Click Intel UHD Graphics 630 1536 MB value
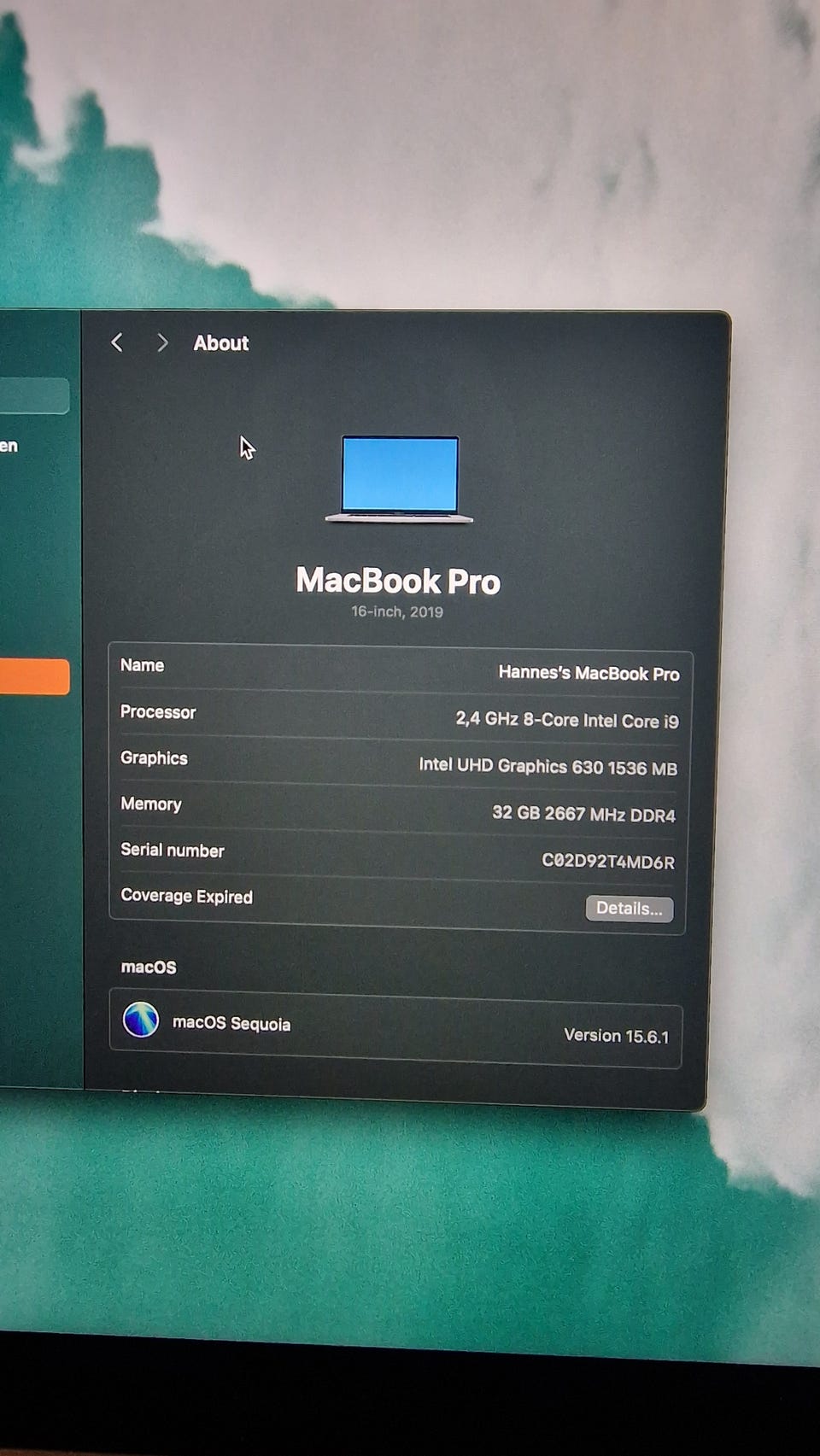Image resolution: width=820 pixels, height=1456 pixels. [548, 766]
